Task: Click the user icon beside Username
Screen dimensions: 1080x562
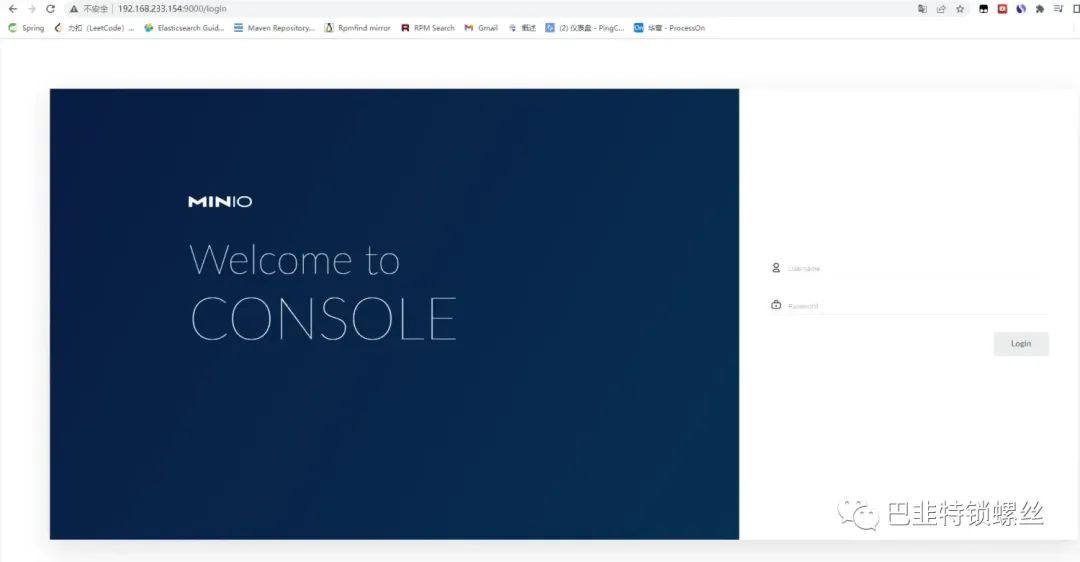Action: tap(776, 268)
